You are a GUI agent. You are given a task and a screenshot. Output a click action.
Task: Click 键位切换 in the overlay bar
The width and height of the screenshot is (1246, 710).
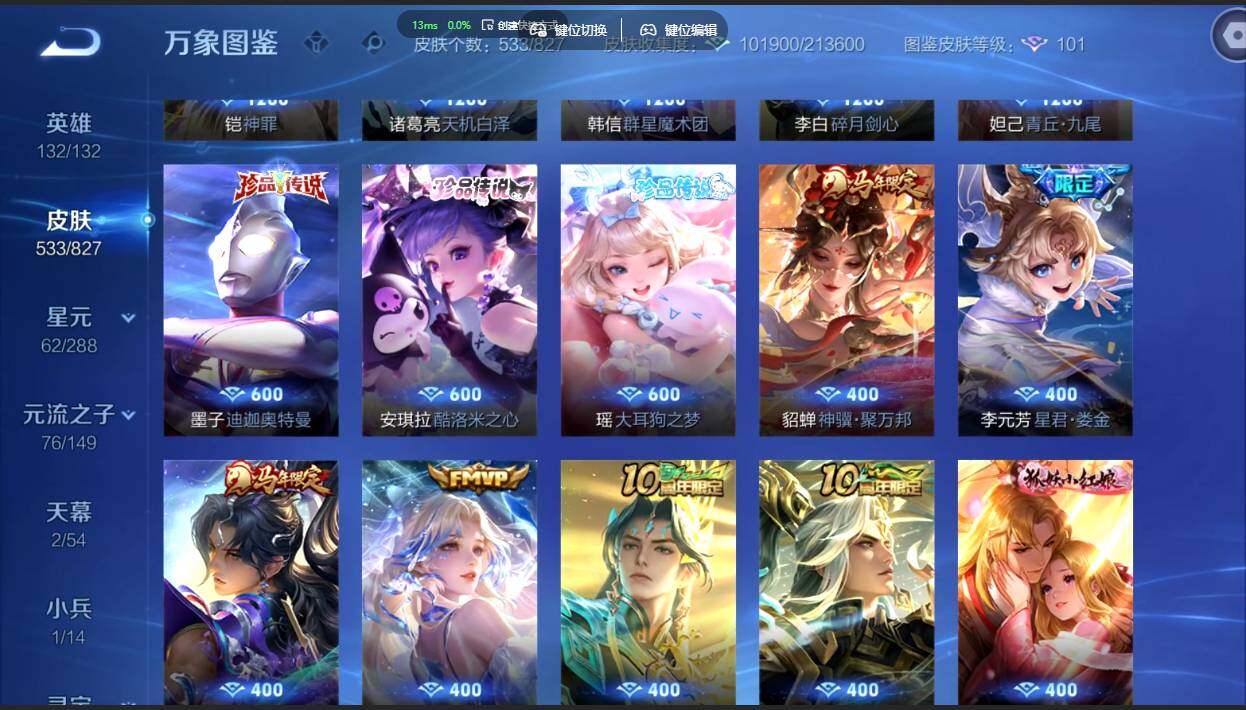point(580,30)
